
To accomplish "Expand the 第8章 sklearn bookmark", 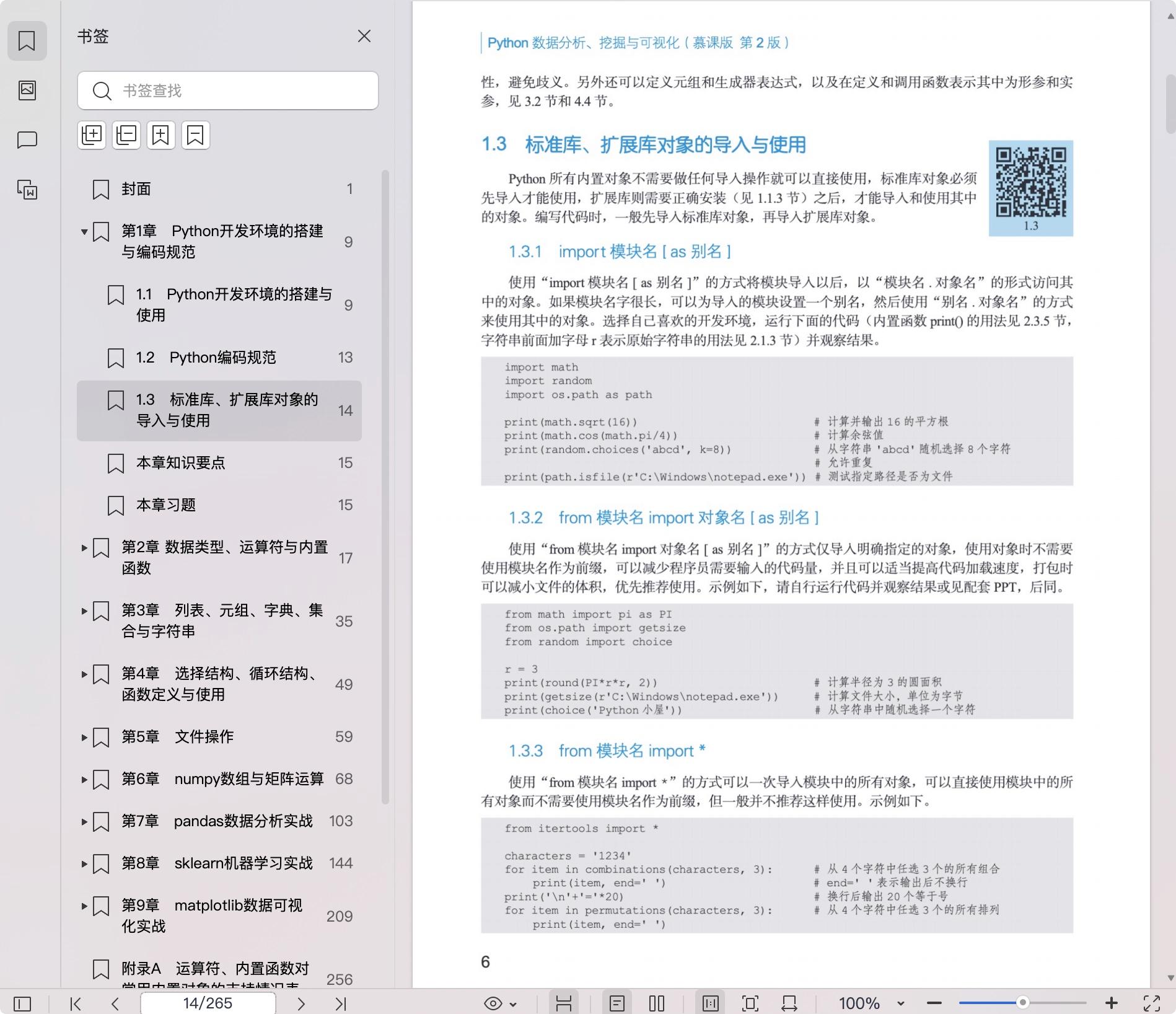I will pos(84,864).
